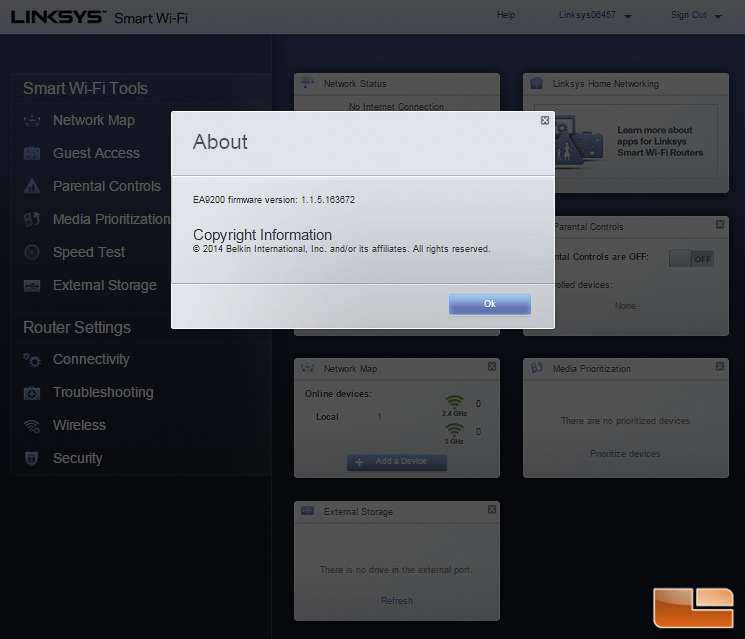Screen dimensions: 745x639
Task: Go to Connectivity router settings
Action: [x=91, y=360]
